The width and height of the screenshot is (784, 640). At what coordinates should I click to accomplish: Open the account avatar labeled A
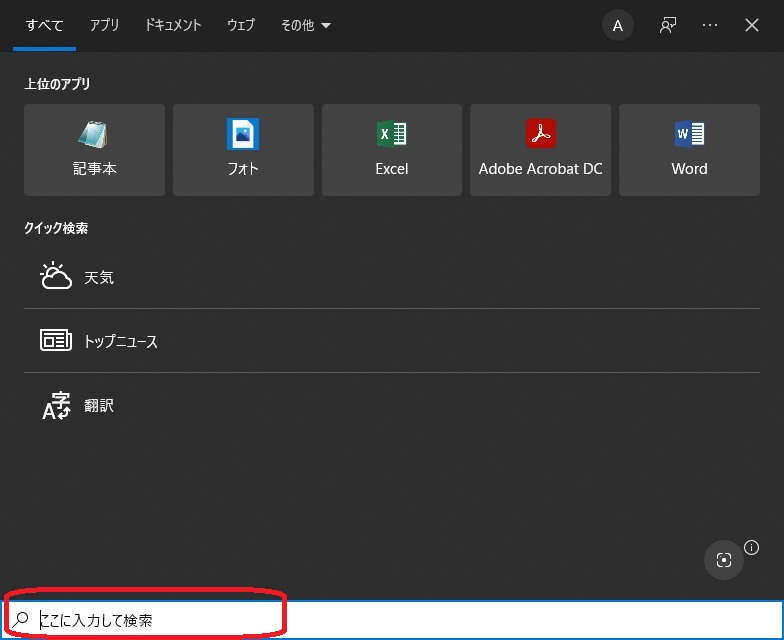(618, 25)
